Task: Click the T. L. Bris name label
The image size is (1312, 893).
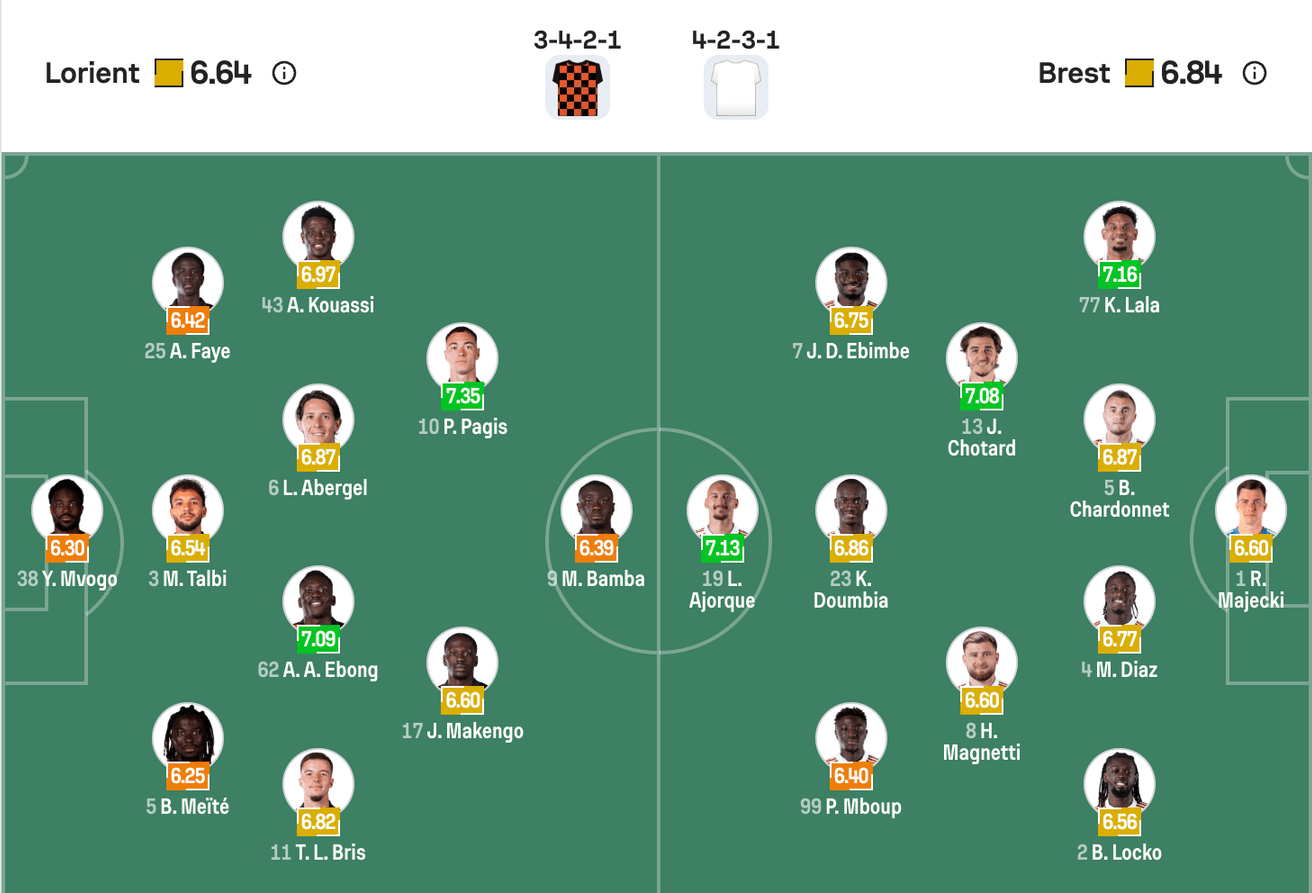Action: click(x=318, y=853)
